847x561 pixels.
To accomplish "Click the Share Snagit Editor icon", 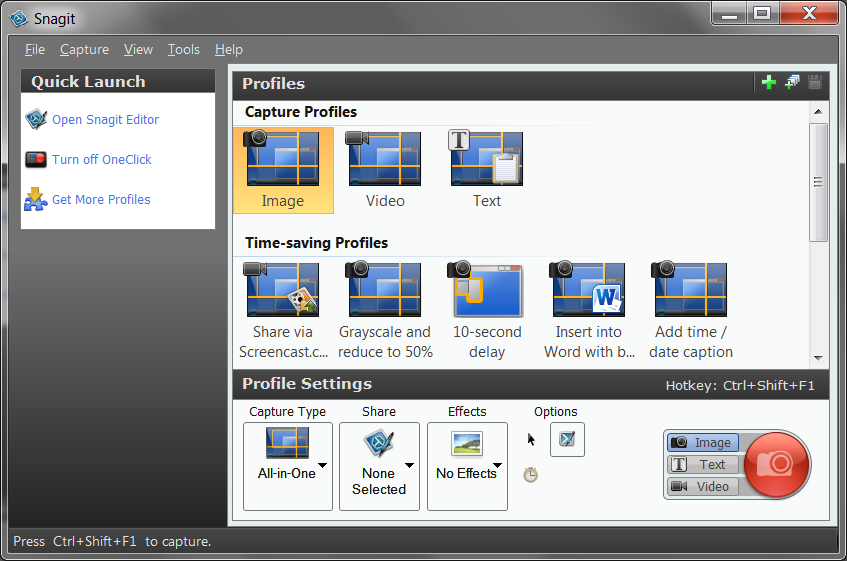I will [x=379, y=443].
